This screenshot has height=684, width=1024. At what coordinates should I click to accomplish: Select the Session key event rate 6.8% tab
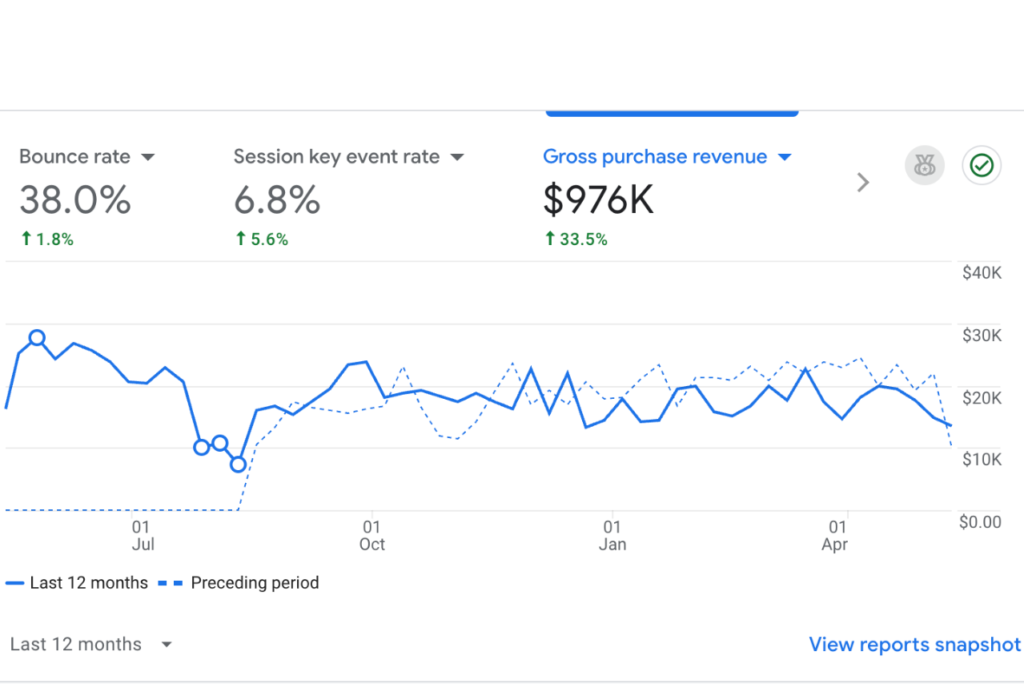point(277,200)
